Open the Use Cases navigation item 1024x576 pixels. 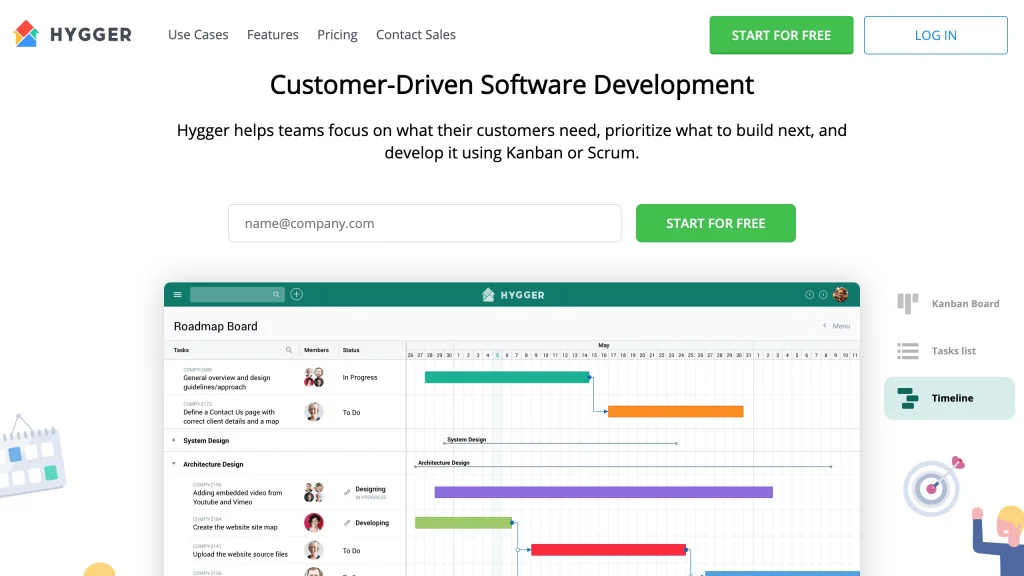[198, 35]
